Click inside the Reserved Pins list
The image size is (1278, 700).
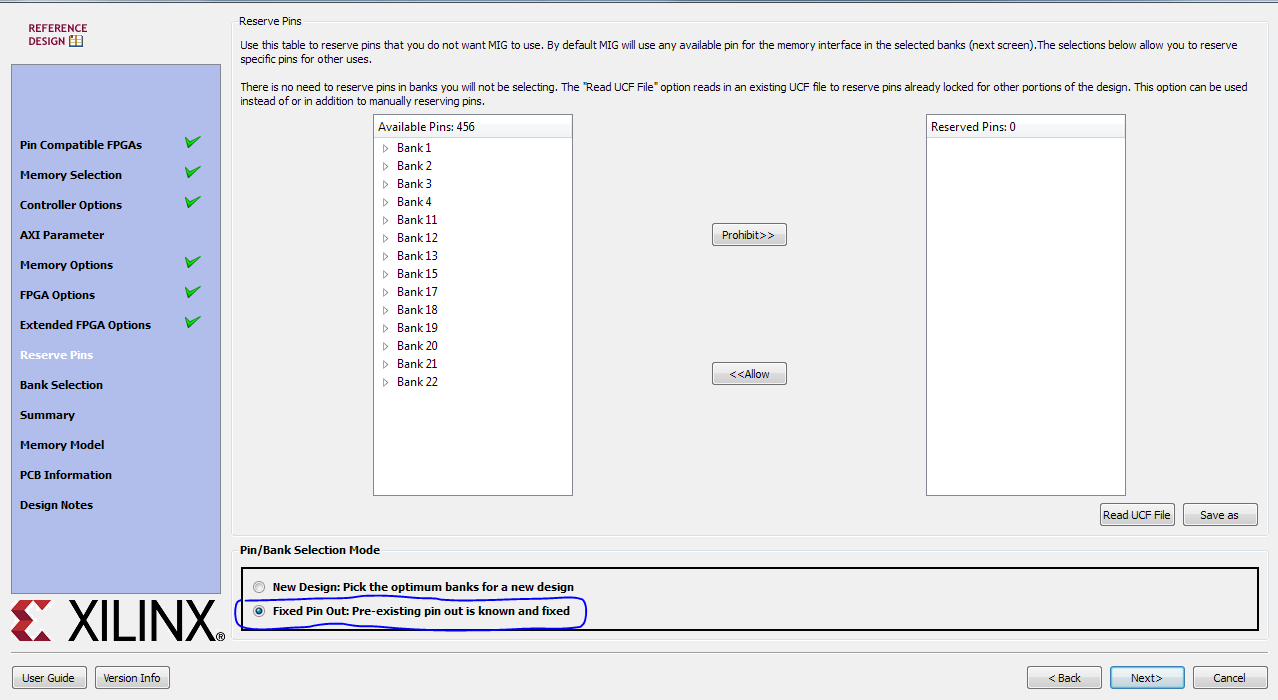1026,315
